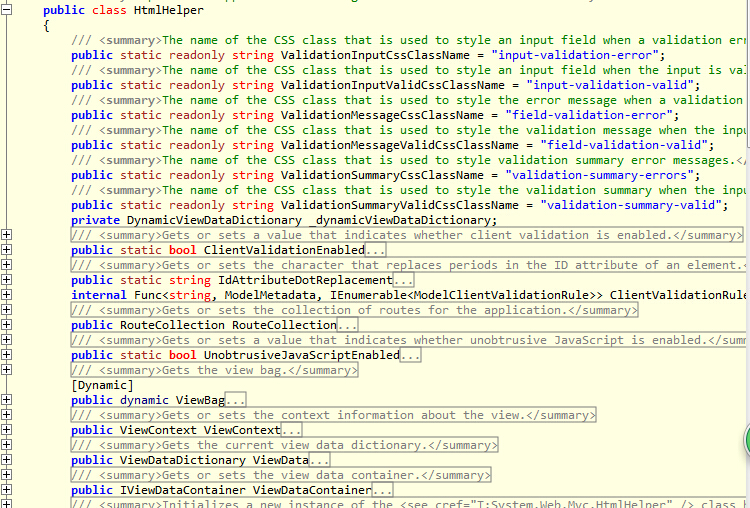
Task: Click the '[Dynamic]' attribute line
Action: (102, 386)
